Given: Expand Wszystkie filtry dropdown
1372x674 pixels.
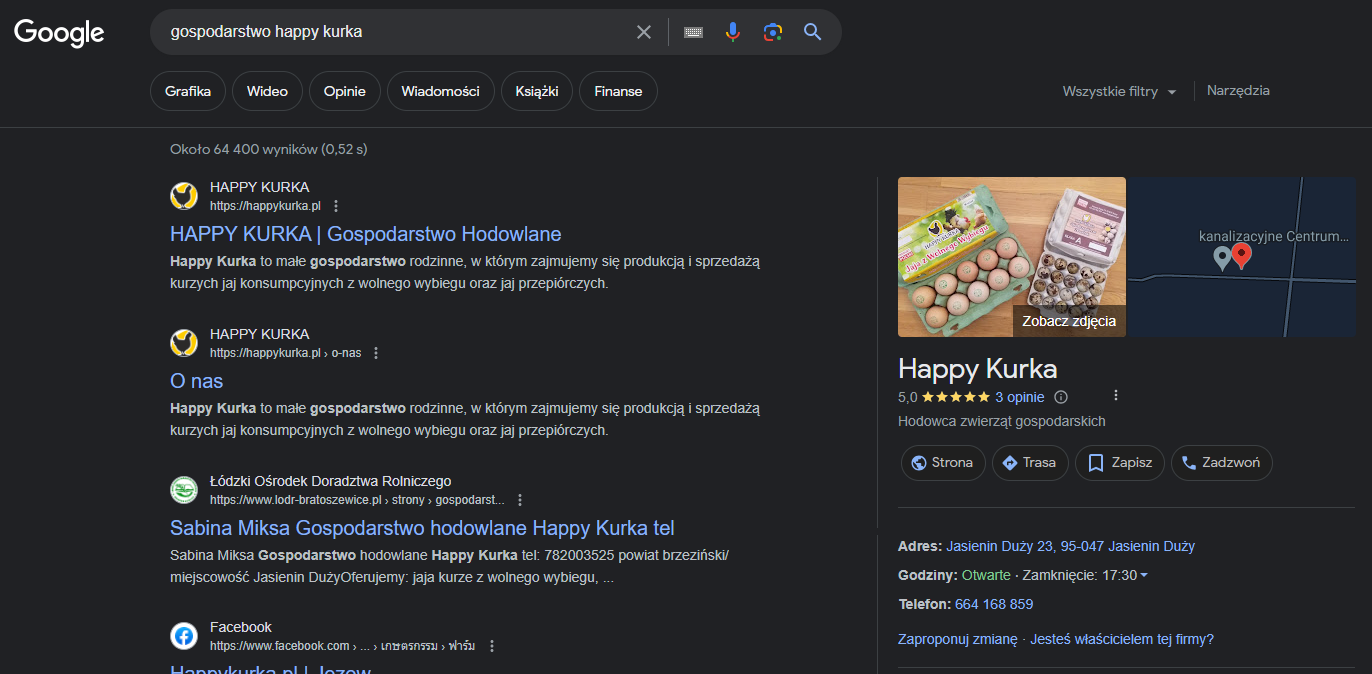Looking at the screenshot, I should (1120, 91).
